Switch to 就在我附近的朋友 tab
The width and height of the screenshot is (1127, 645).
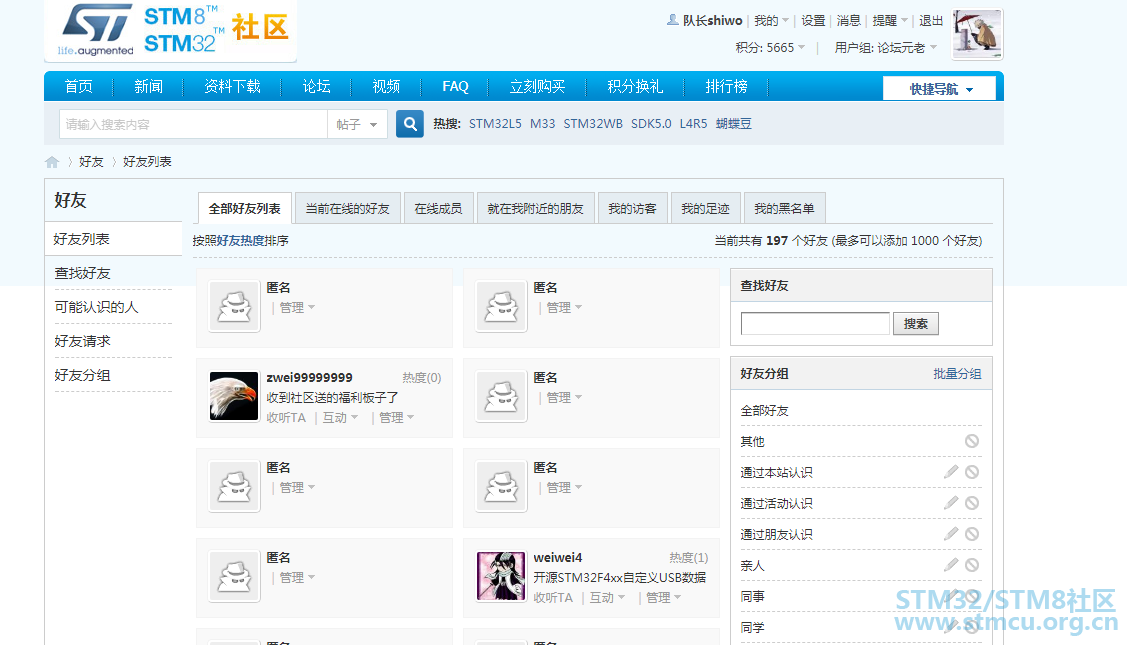coord(535,209)
